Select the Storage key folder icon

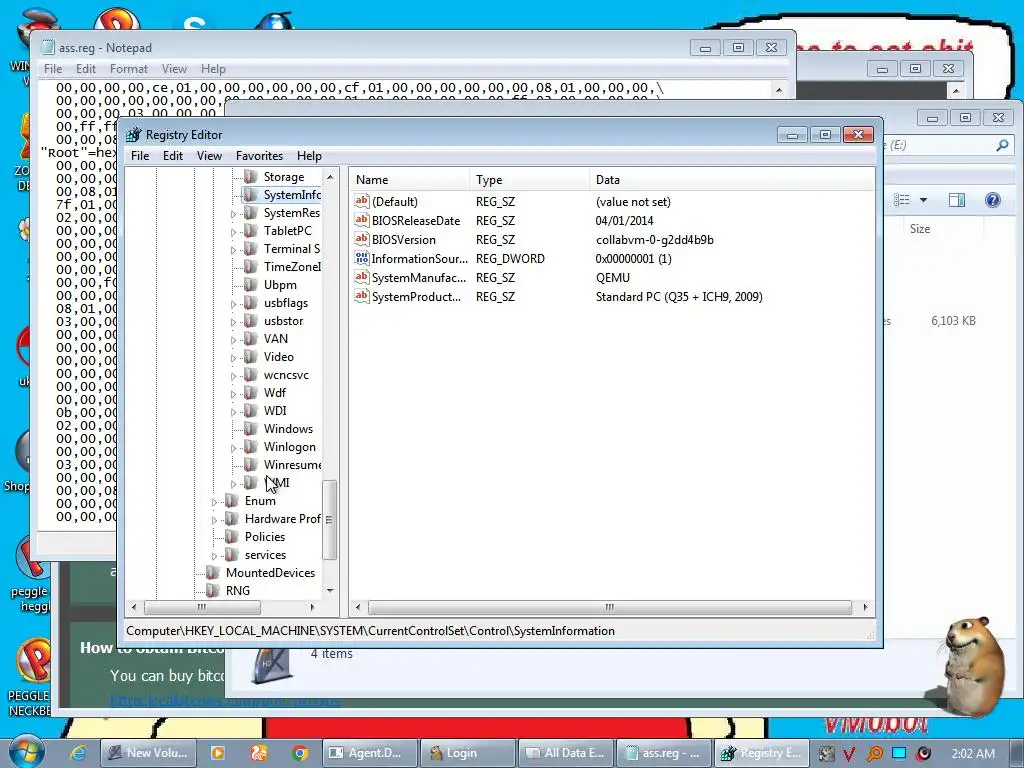[250, 176]
